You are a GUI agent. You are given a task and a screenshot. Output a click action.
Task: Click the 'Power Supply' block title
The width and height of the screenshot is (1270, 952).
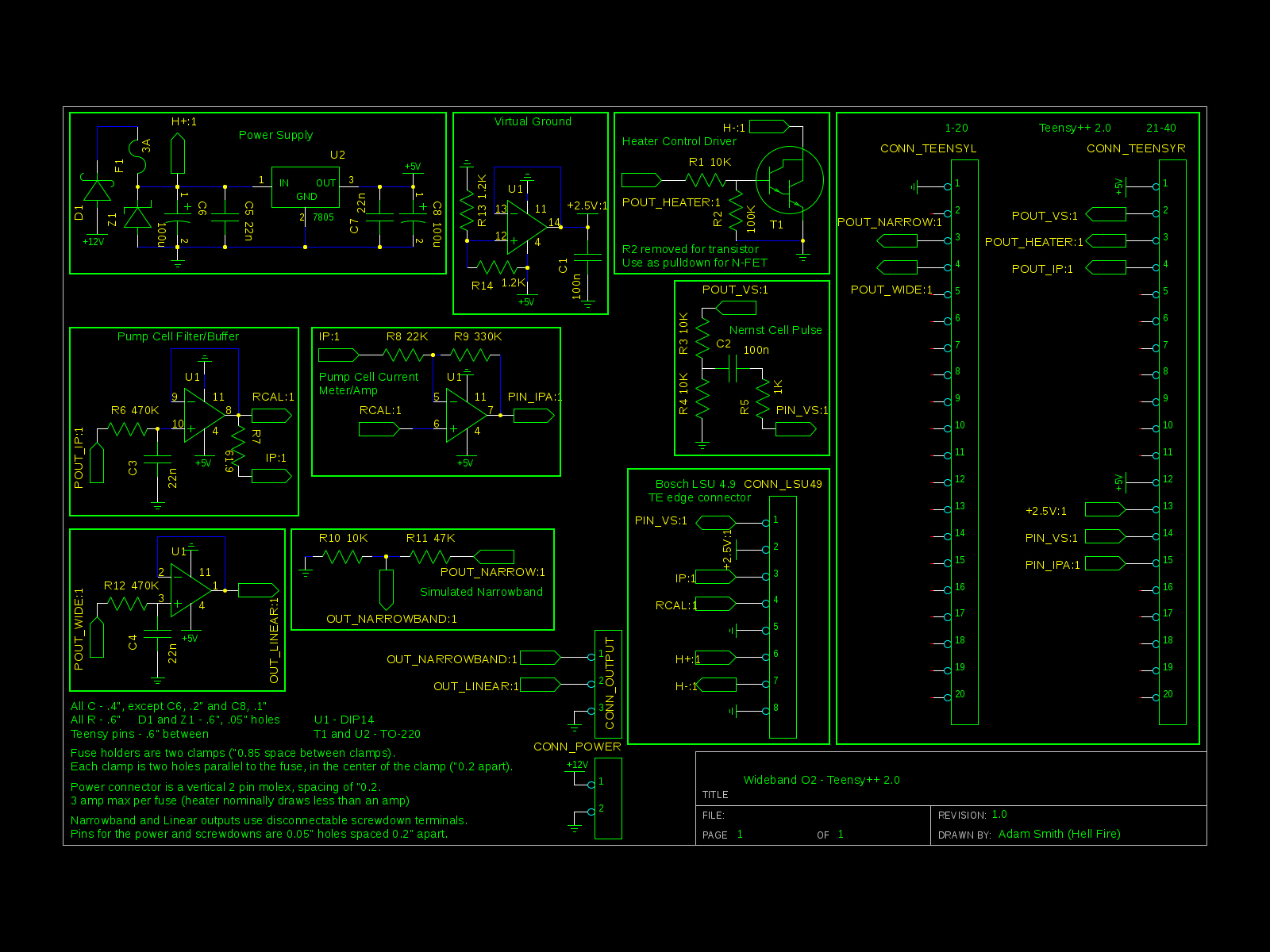point(275,135)
